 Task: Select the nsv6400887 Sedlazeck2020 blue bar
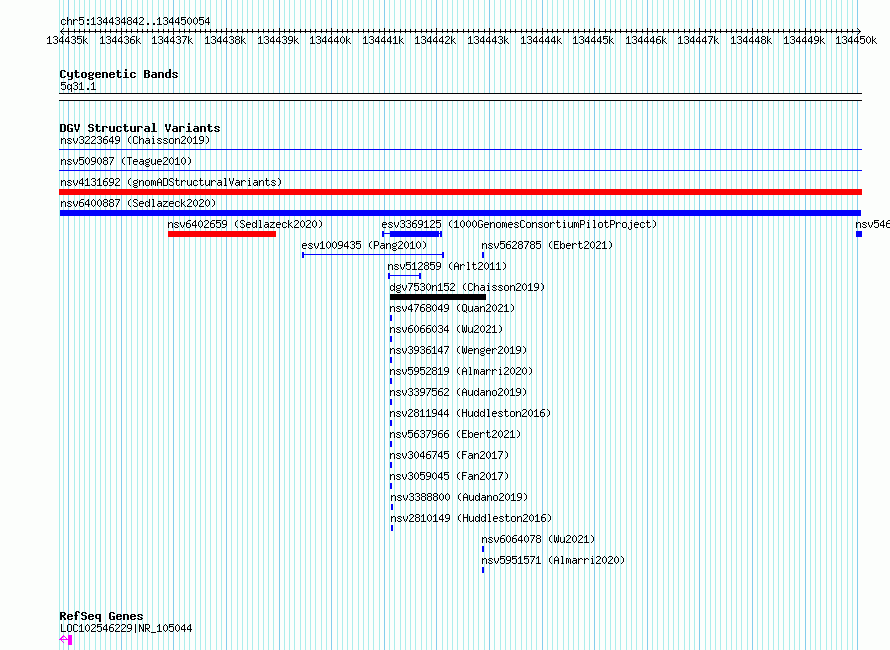coord(460,213)
